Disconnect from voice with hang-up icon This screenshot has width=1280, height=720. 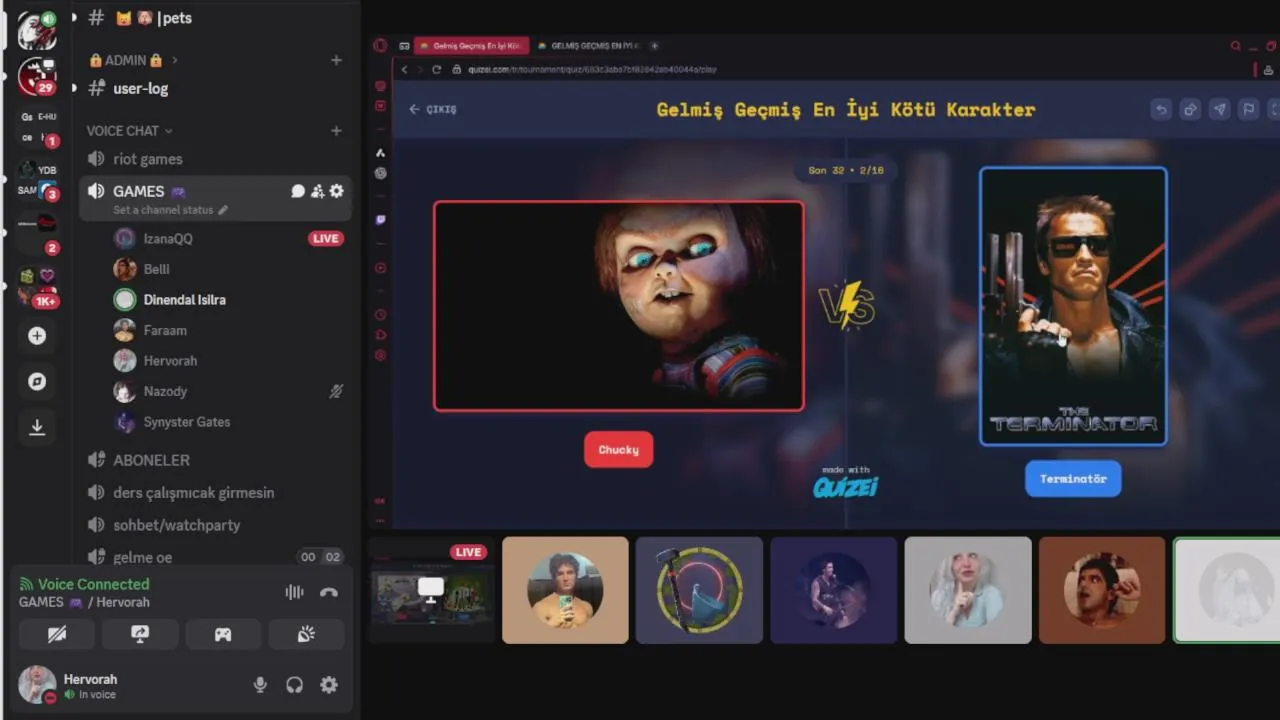coord(329,592)
